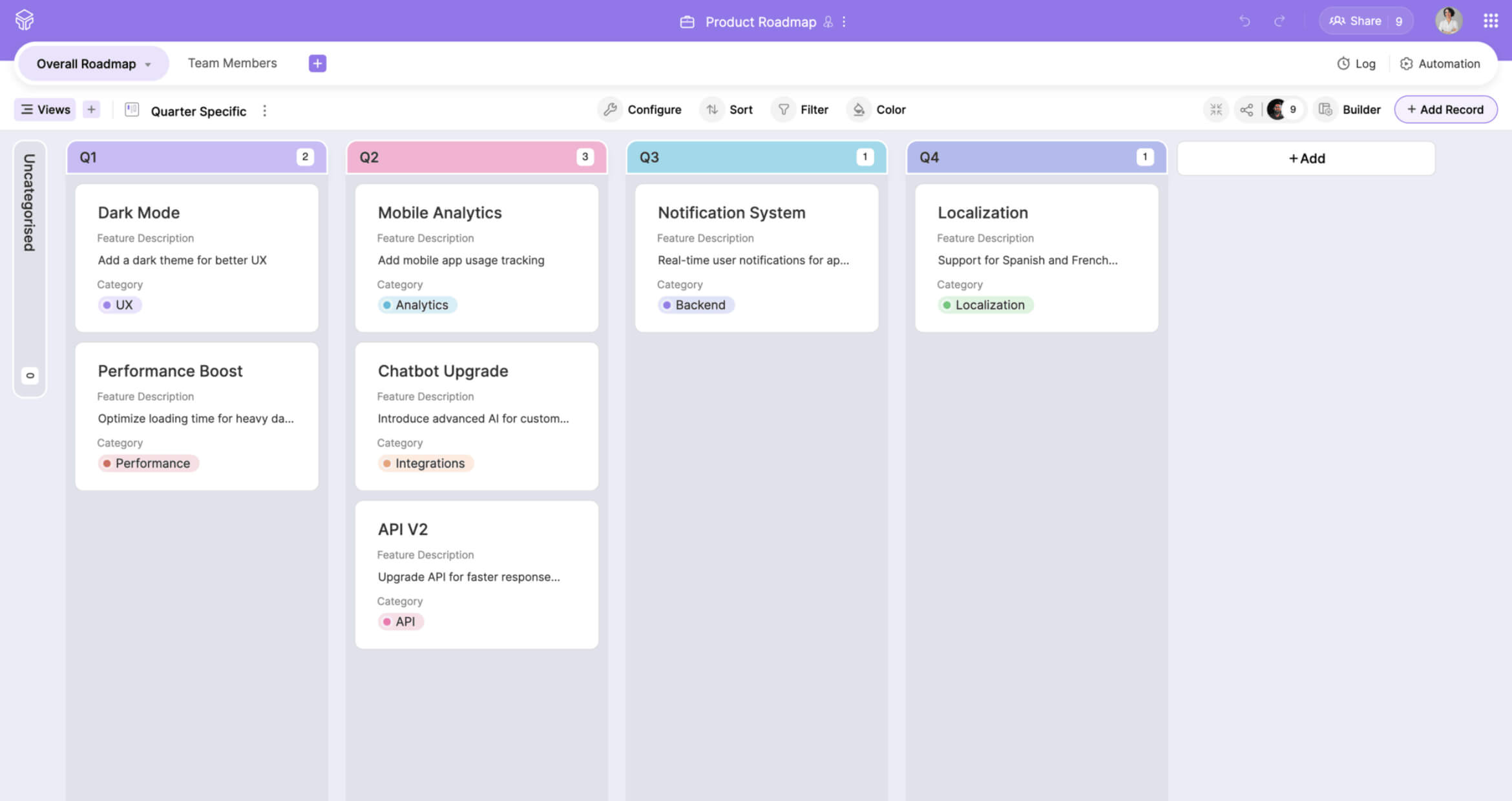Viewport: 1512px width, 801px height.
Task: Open the Quarter Specific three-dot options
Action: [264, 110]
